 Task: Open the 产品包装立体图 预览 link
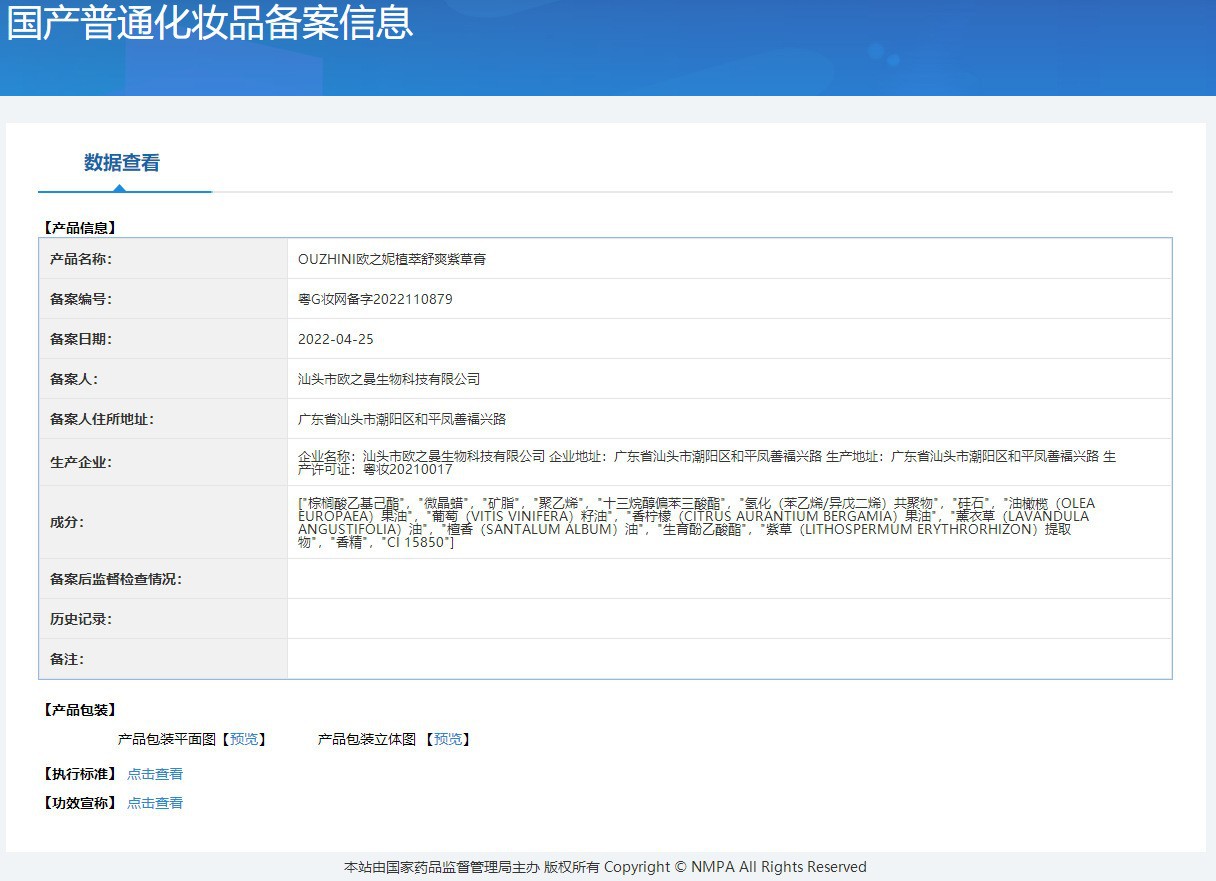point(449,739)
